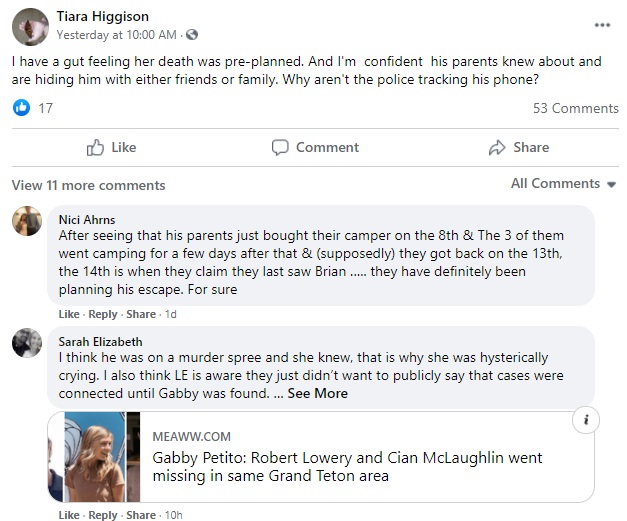Share Tiara Higgison's post

click(518, 147)
